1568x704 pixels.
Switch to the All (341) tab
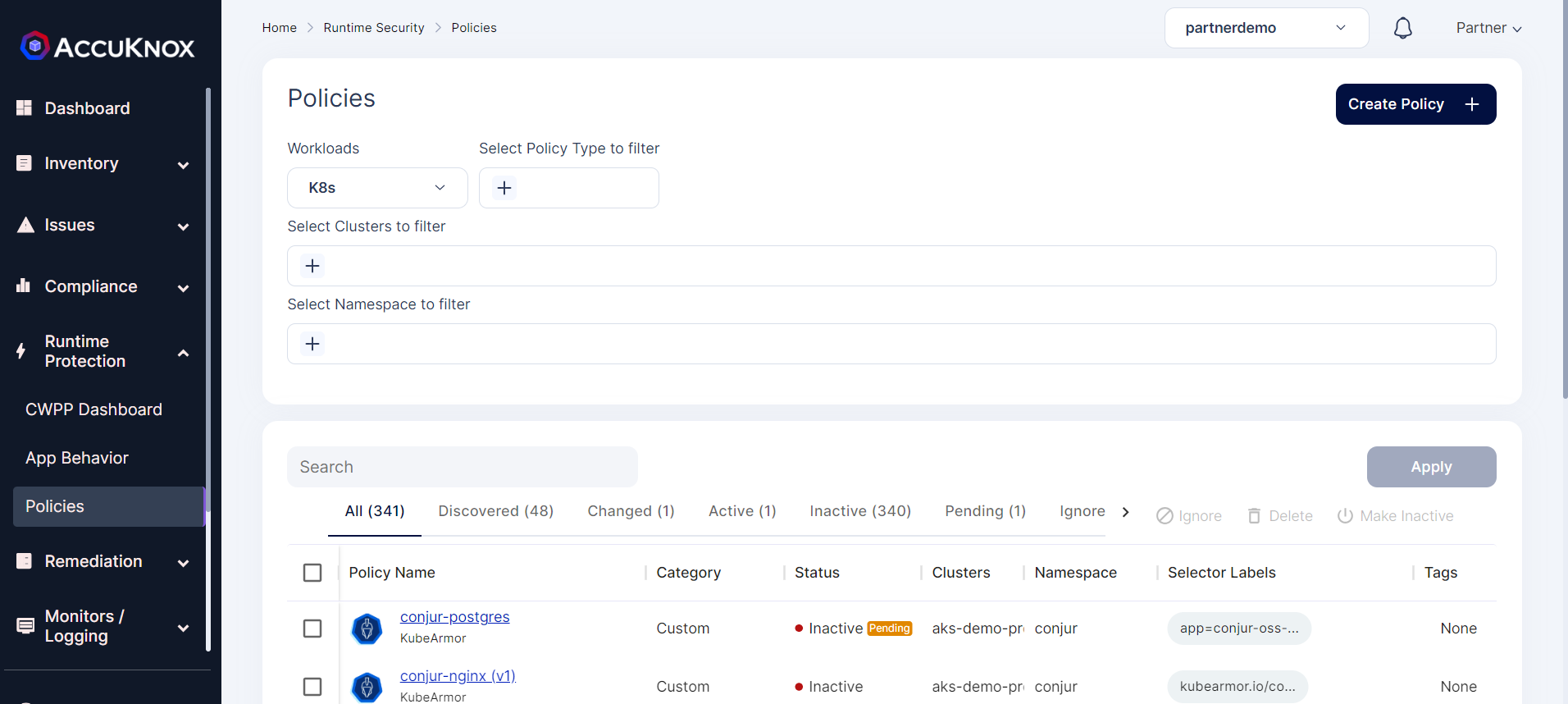[375, 511]
